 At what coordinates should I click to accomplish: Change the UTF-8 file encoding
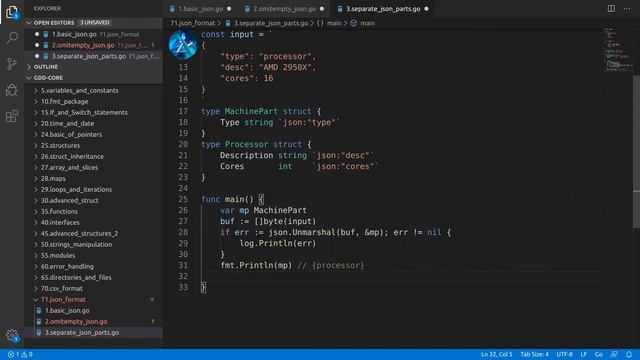(564, 354)
